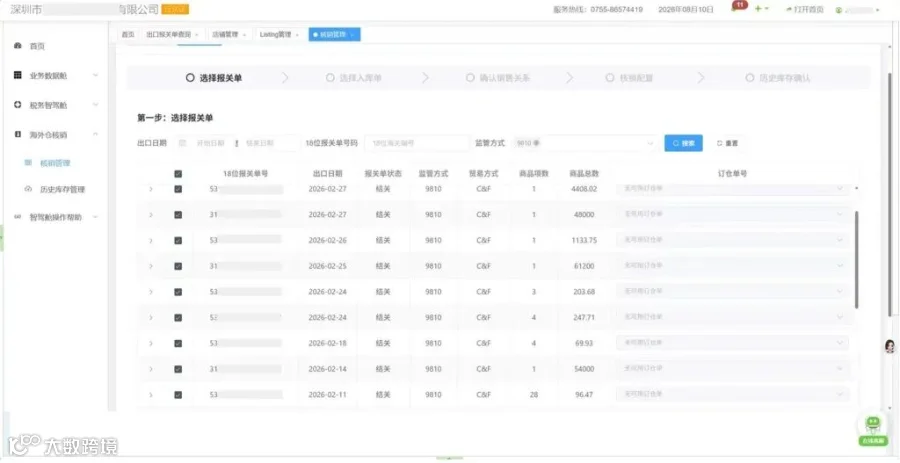Click the 商品总数 column header

coord(584,173)
